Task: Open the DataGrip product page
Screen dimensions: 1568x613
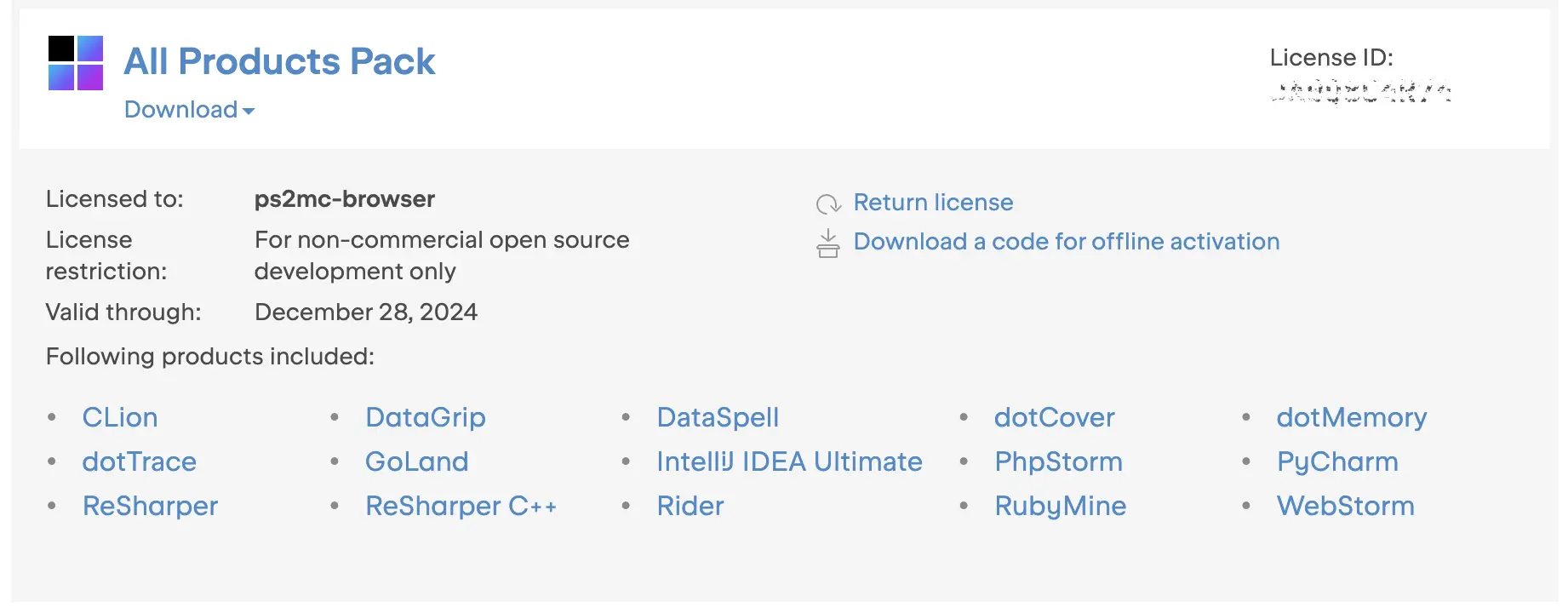Action: [x=425, y=417]
